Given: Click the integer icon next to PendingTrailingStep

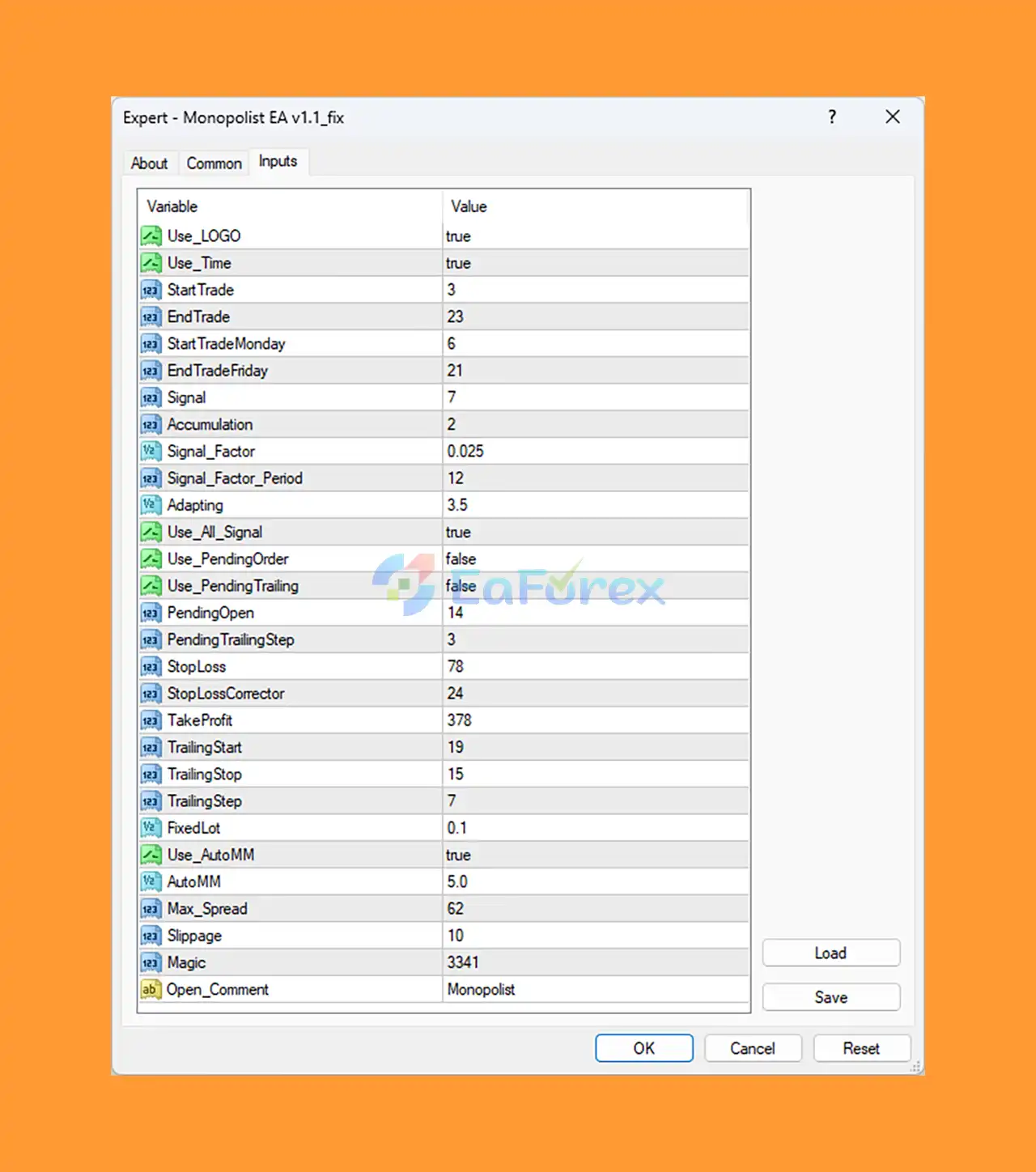Looking at the screenshot, I should coord(151,639).
